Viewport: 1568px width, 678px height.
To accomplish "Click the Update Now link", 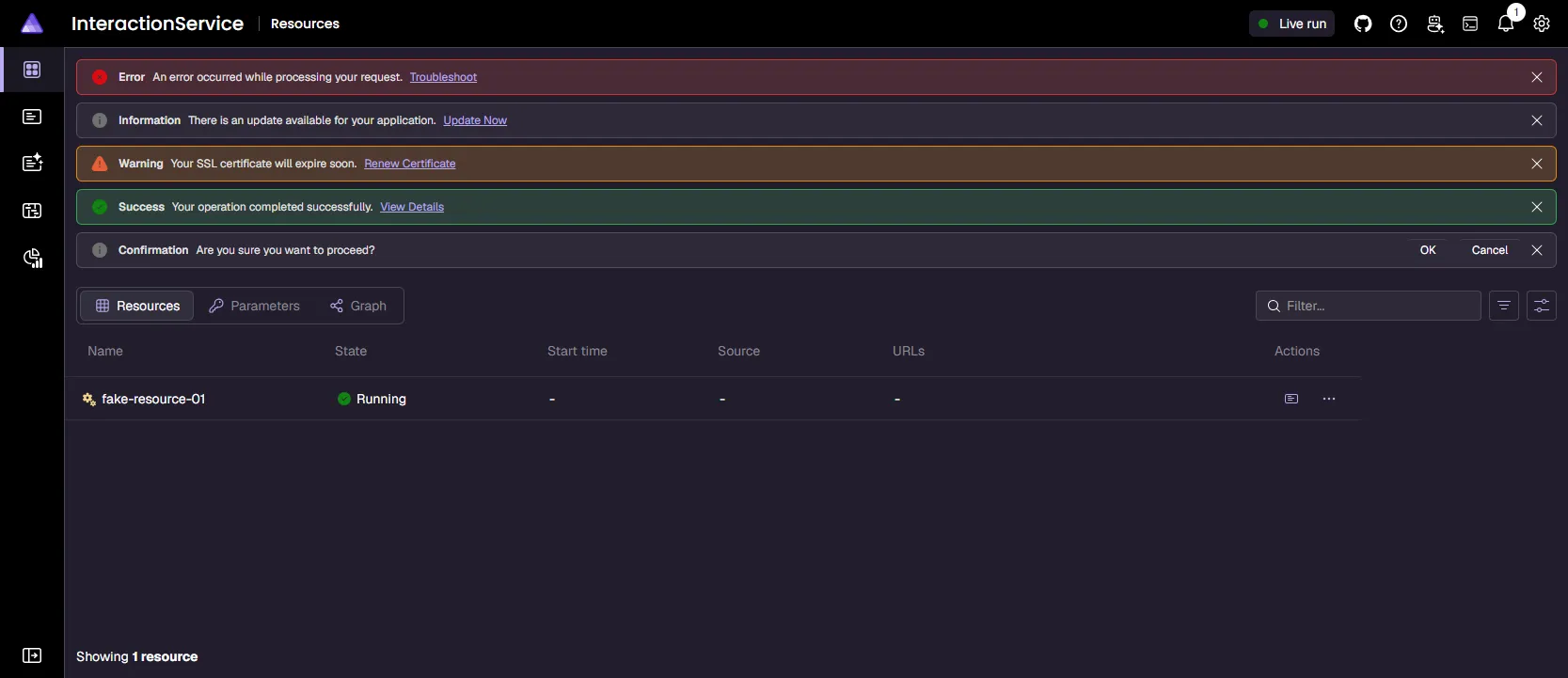I will click(475, 120).
